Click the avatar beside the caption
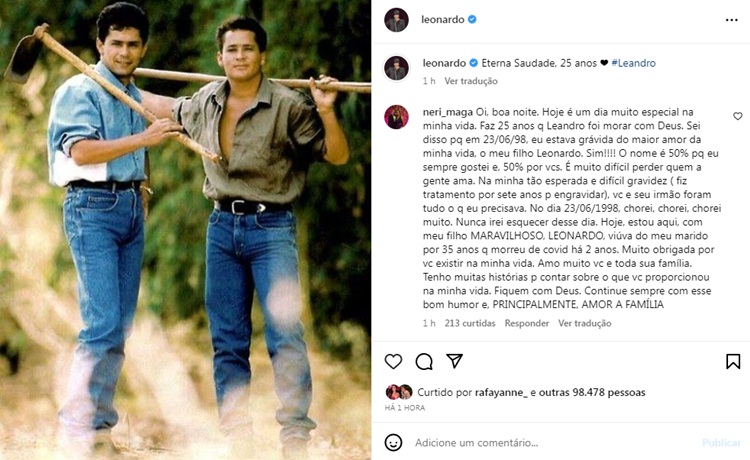750x460 pixels. 397,67
